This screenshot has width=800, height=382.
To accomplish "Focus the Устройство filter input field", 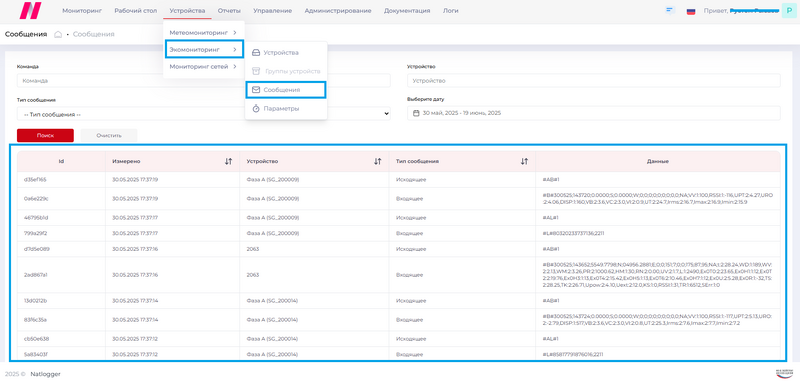I will coord(593,81).
